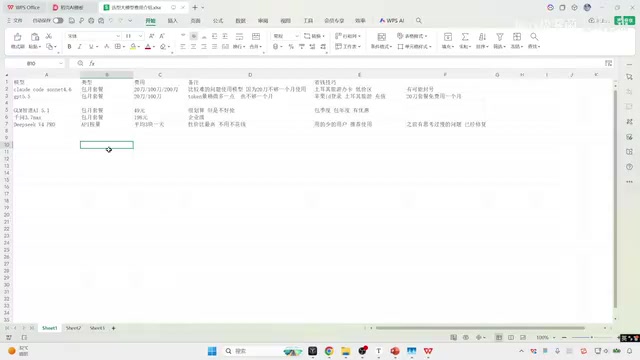Open Chrome from the taskbar
Image resolution: width=640 pixels, height=360 pixels.
coord(329,351)
